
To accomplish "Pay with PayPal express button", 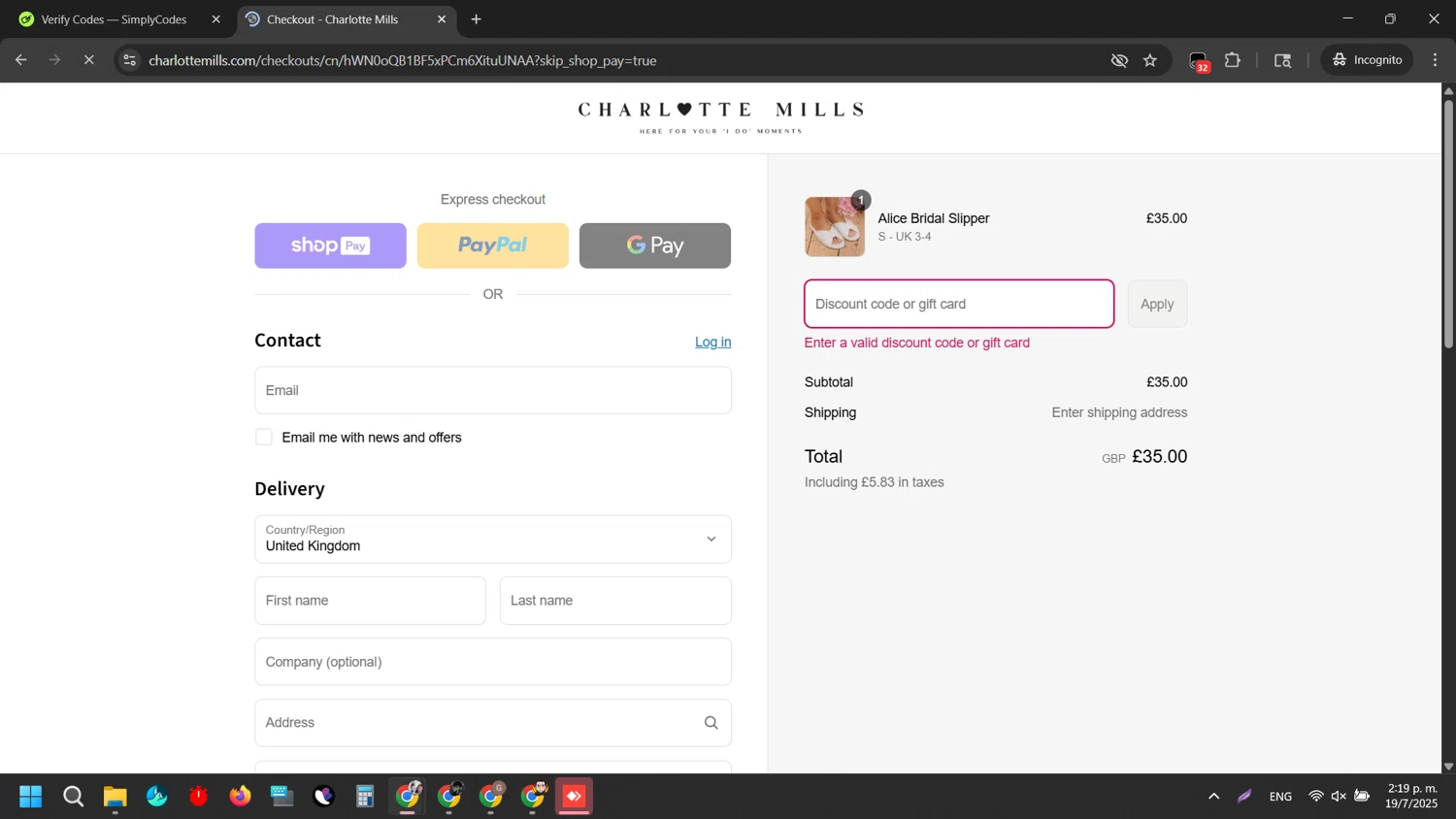I will tap(493, 246).
